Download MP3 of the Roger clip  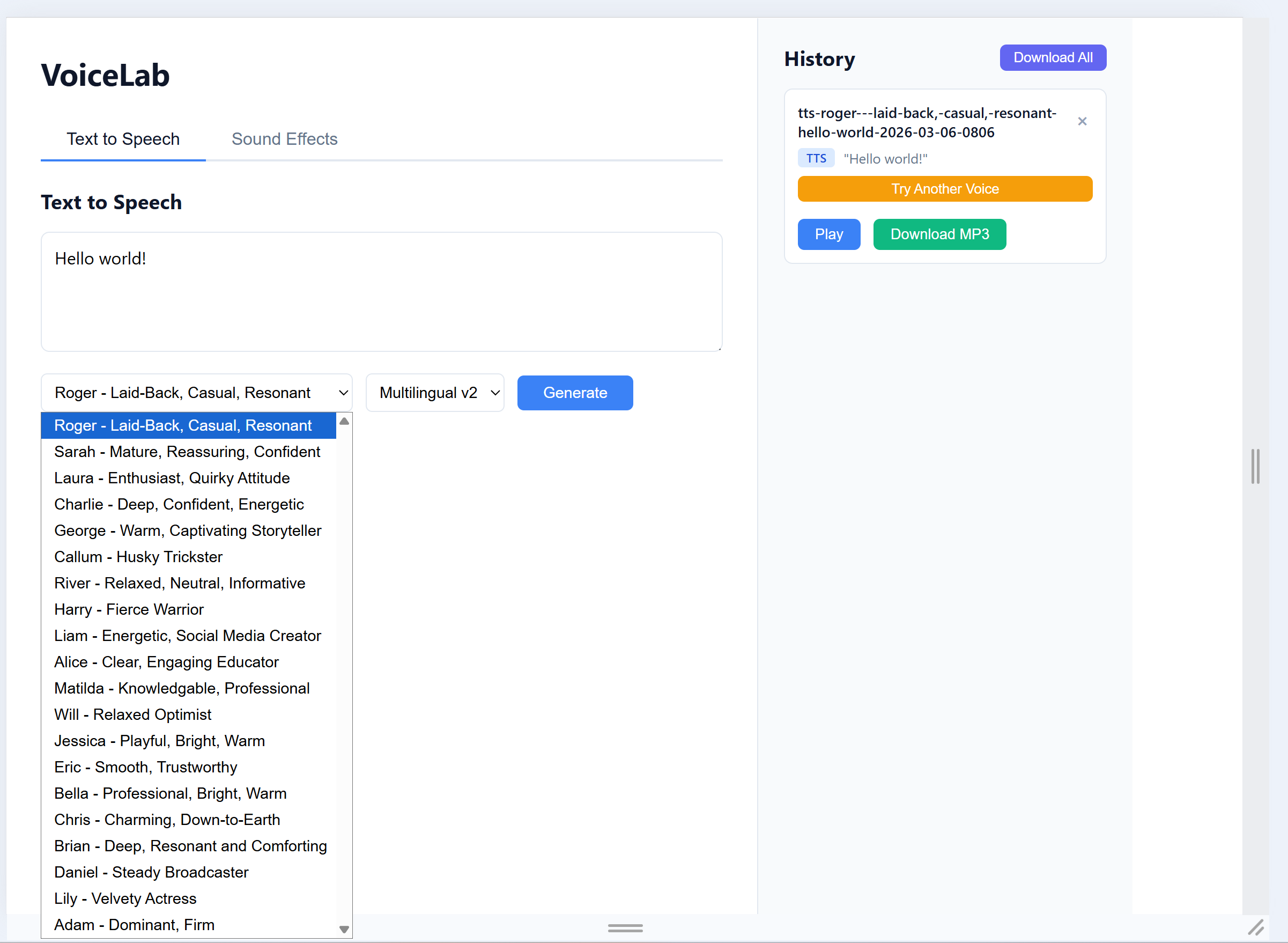[x=939, y=234]
